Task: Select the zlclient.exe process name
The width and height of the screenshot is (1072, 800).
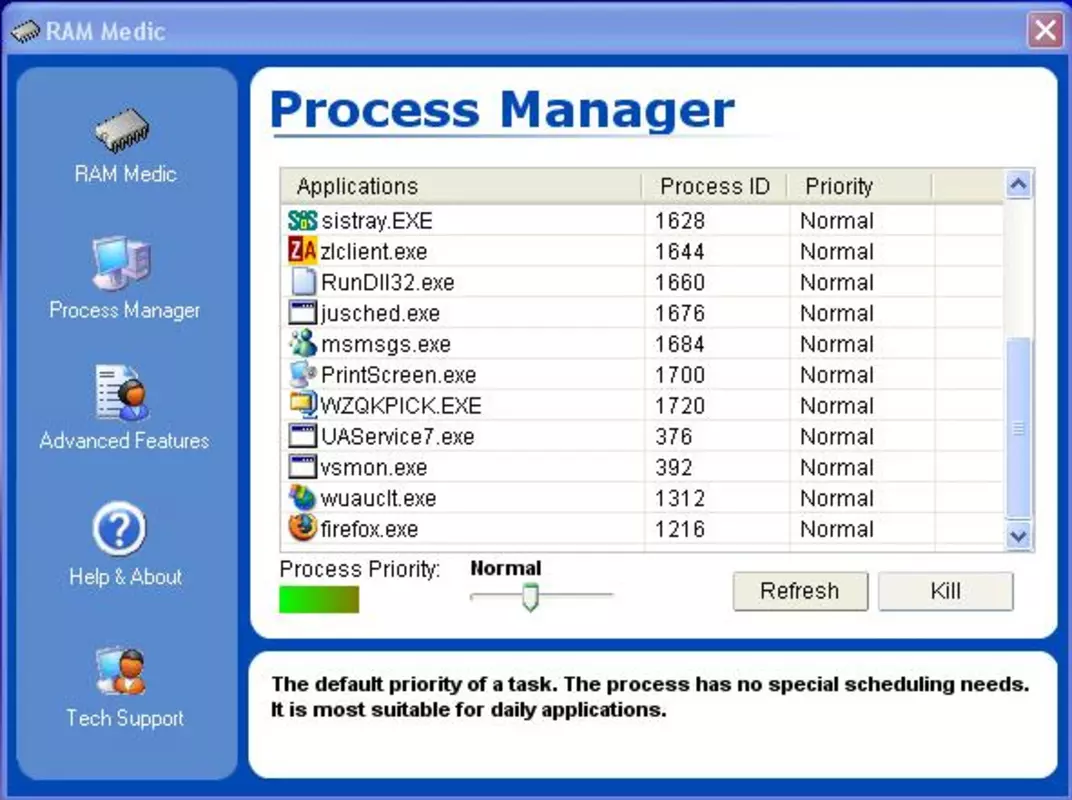Action: [x=373, y=252]
